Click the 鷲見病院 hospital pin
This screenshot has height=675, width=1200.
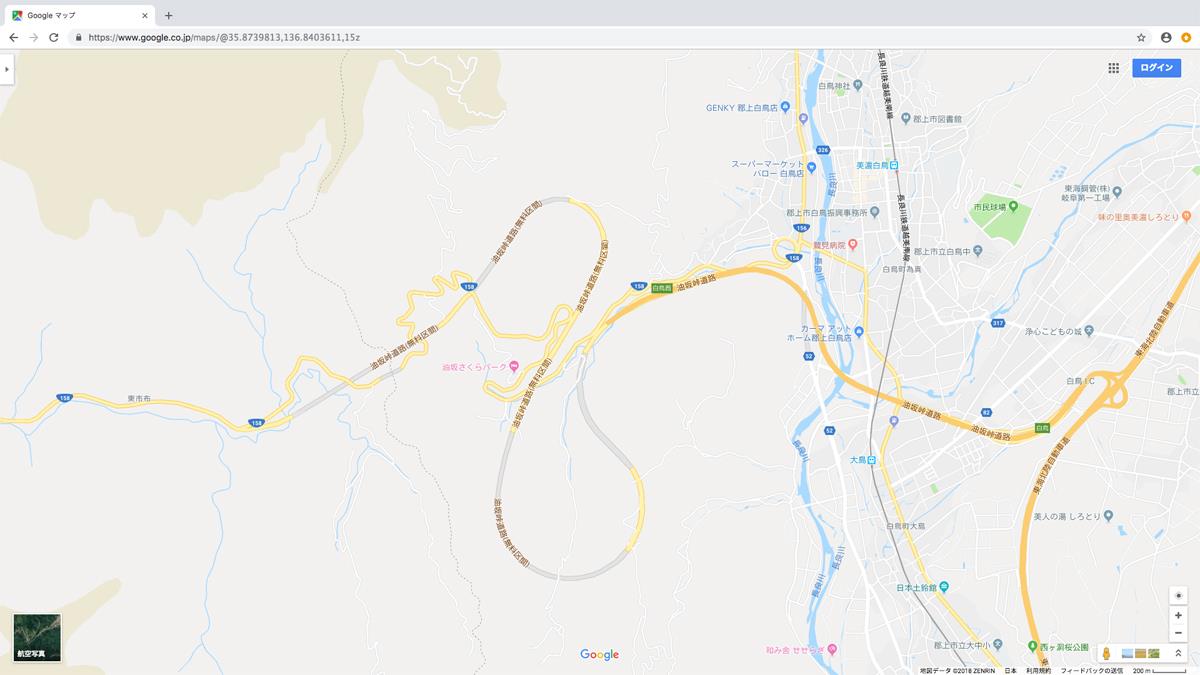(x=853, y=245)
